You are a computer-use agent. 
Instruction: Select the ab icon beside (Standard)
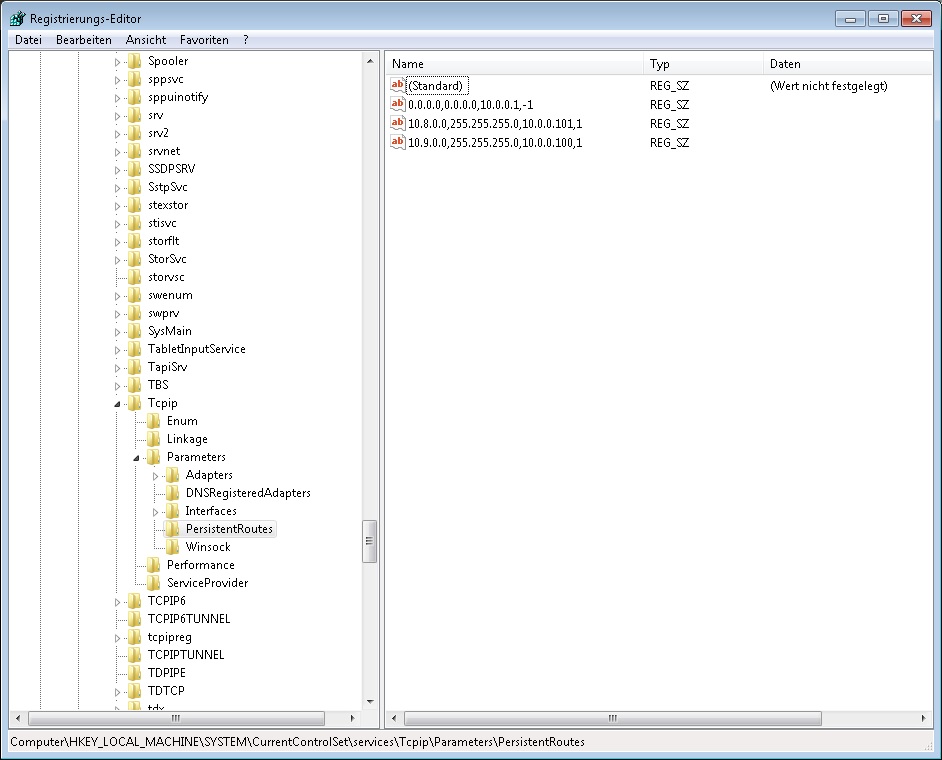coord(397,86)
